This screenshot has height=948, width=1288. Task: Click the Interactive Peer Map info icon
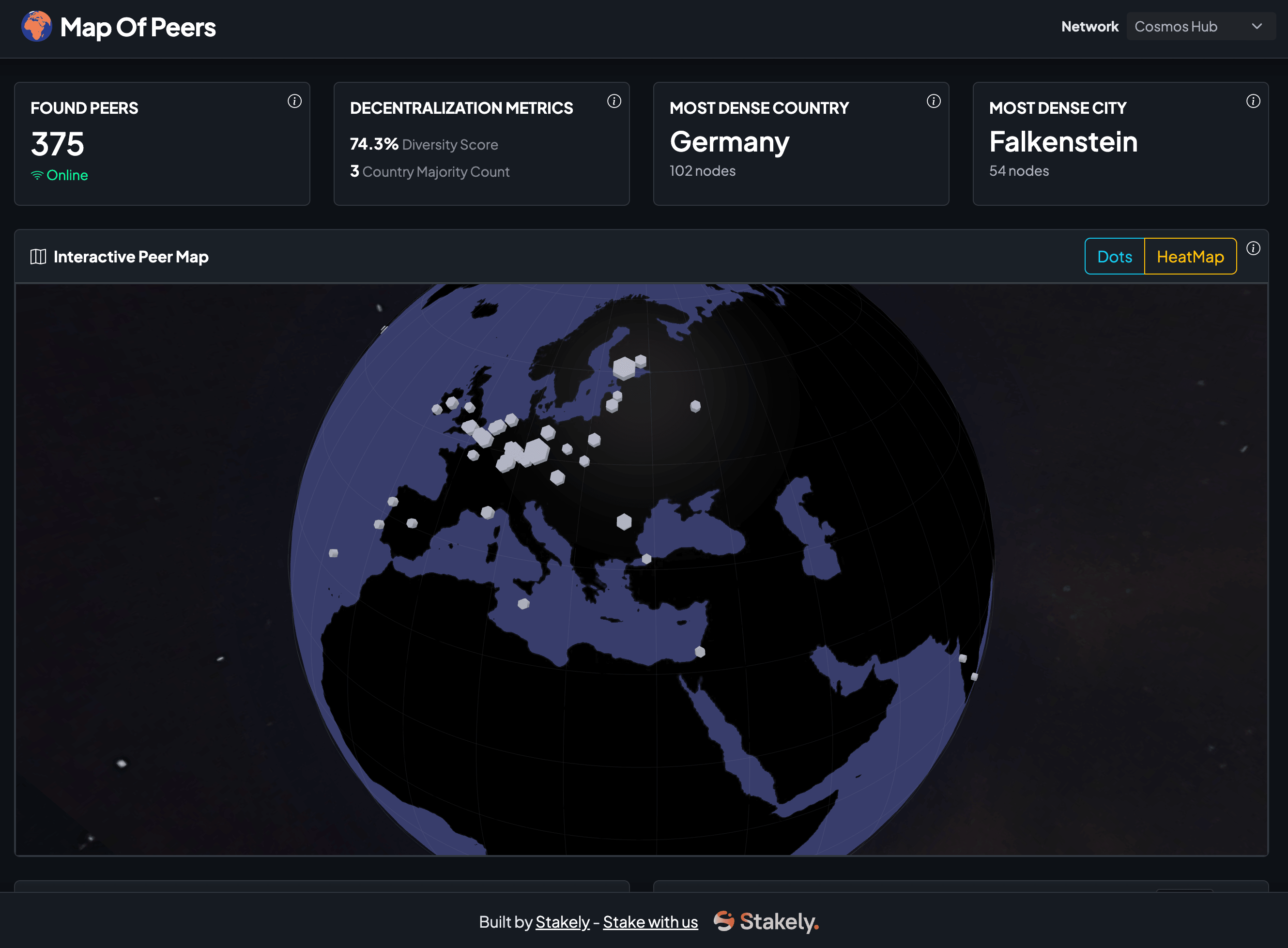click(x=1253, y=248)
